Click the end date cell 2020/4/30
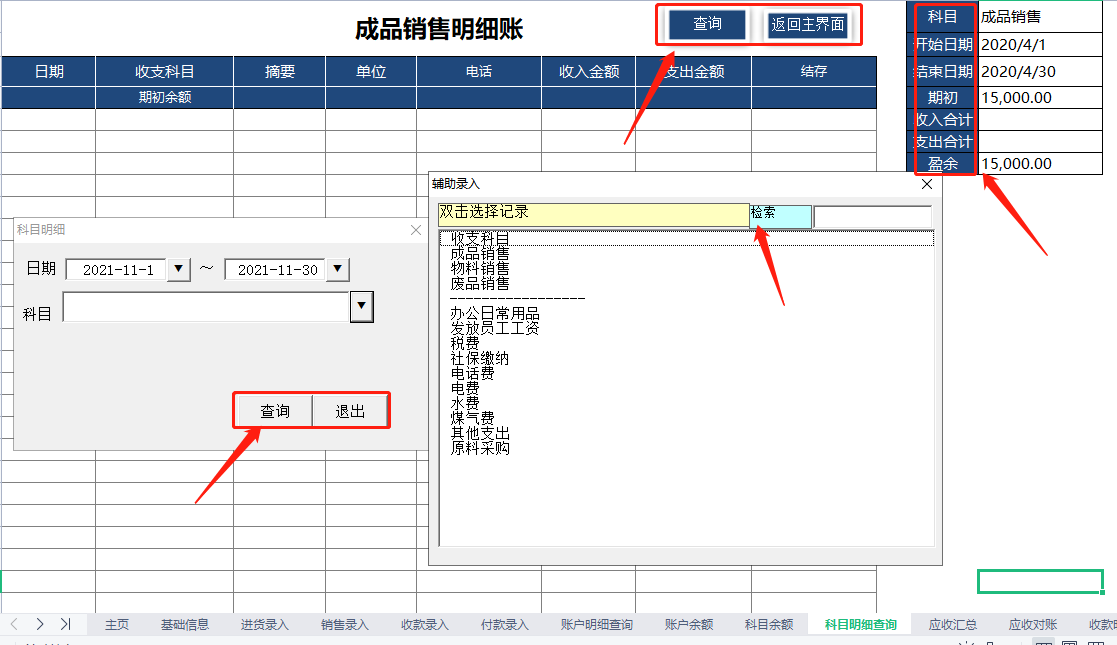 click(1041, 72)
